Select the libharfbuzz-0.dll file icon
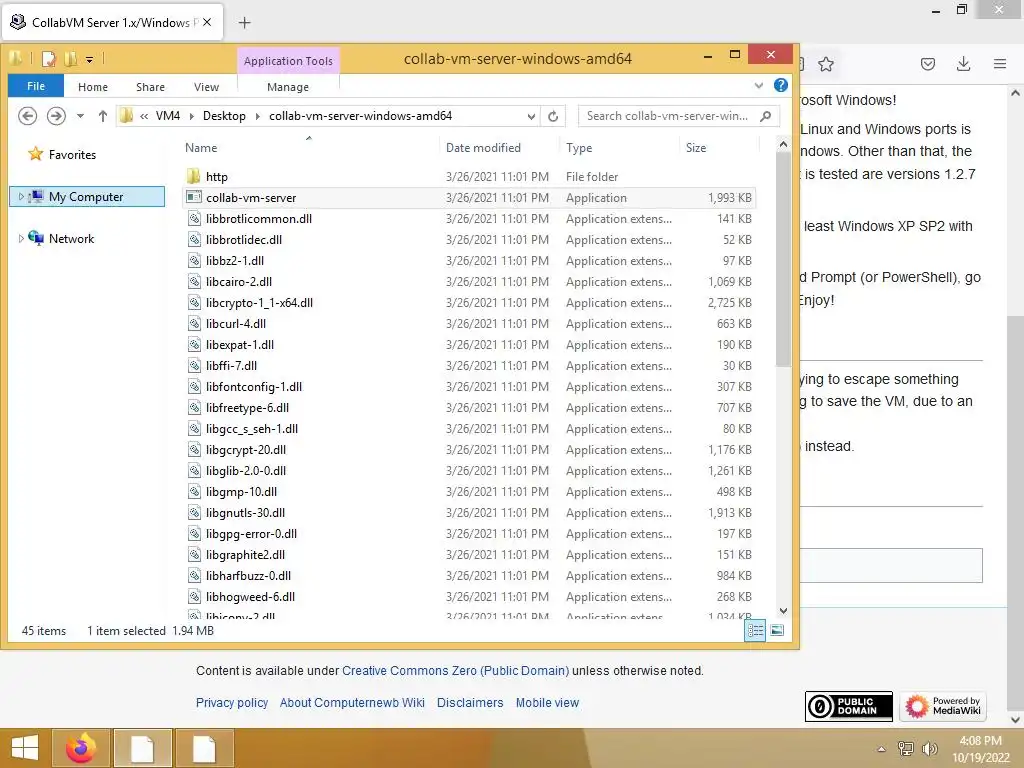 click(x=194, y=575)
